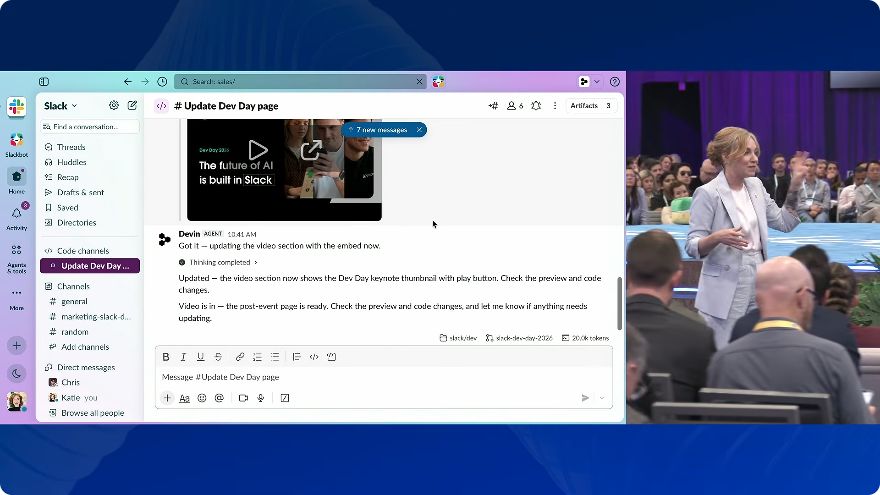The width and height of the screenshot is (880, 495).
Task: Open send options dropdown arrow
Action: (602, 398)
